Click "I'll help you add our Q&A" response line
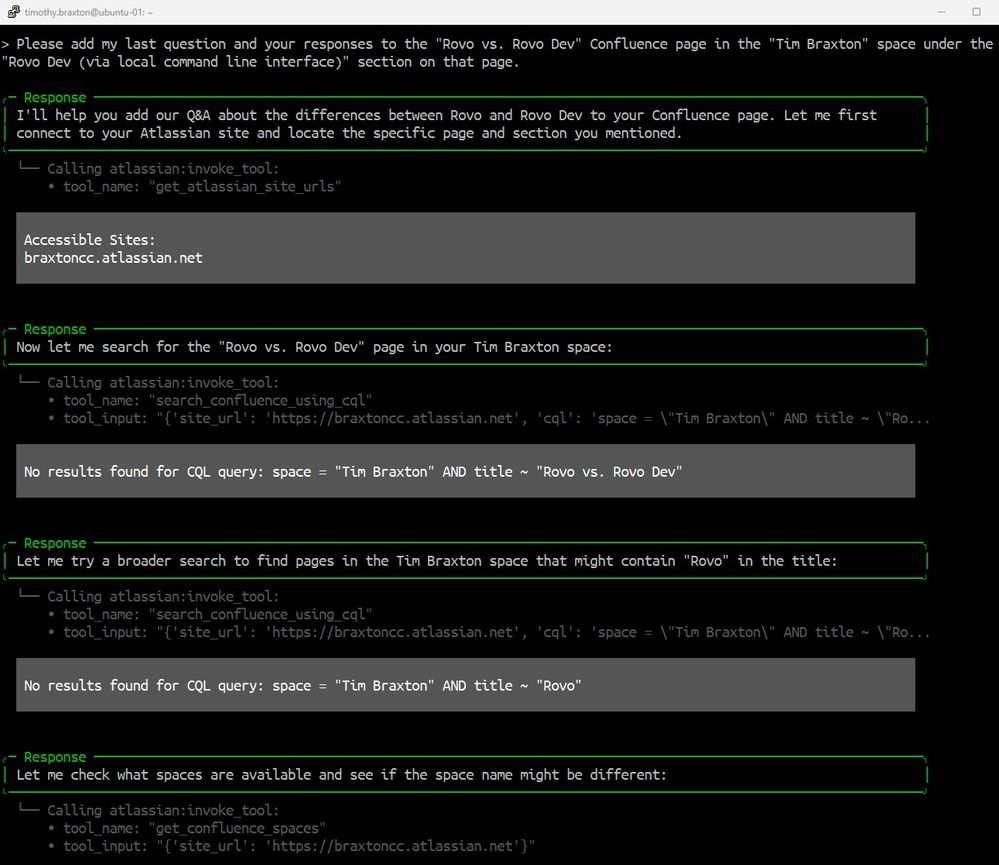 point(447,115)
